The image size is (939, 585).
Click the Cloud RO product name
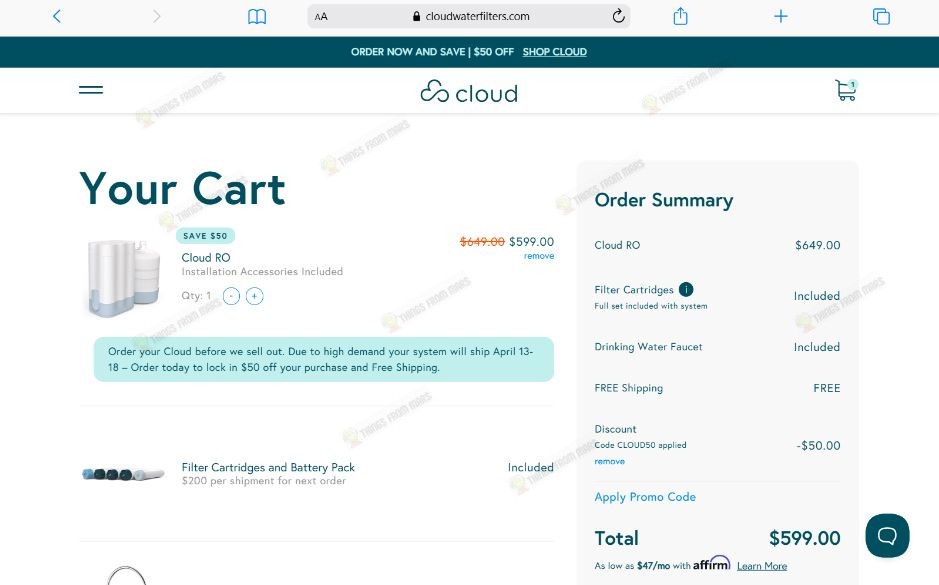(x=206, y=257)
